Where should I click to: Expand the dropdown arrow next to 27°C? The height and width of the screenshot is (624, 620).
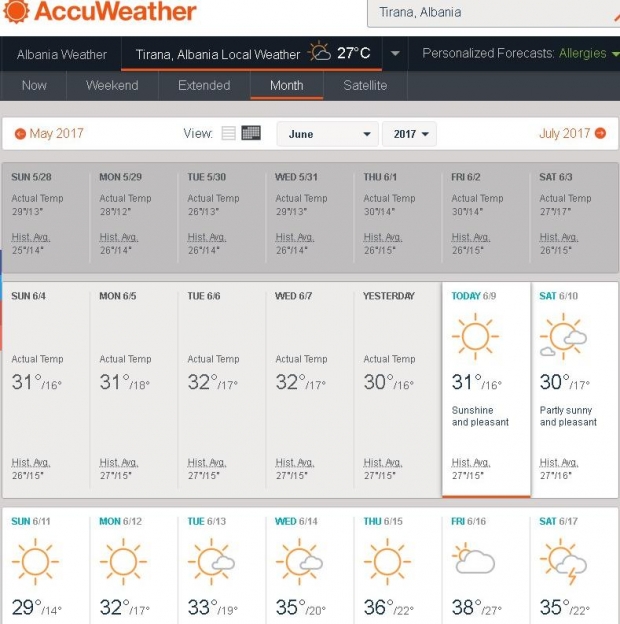click(x=395, y=53)
